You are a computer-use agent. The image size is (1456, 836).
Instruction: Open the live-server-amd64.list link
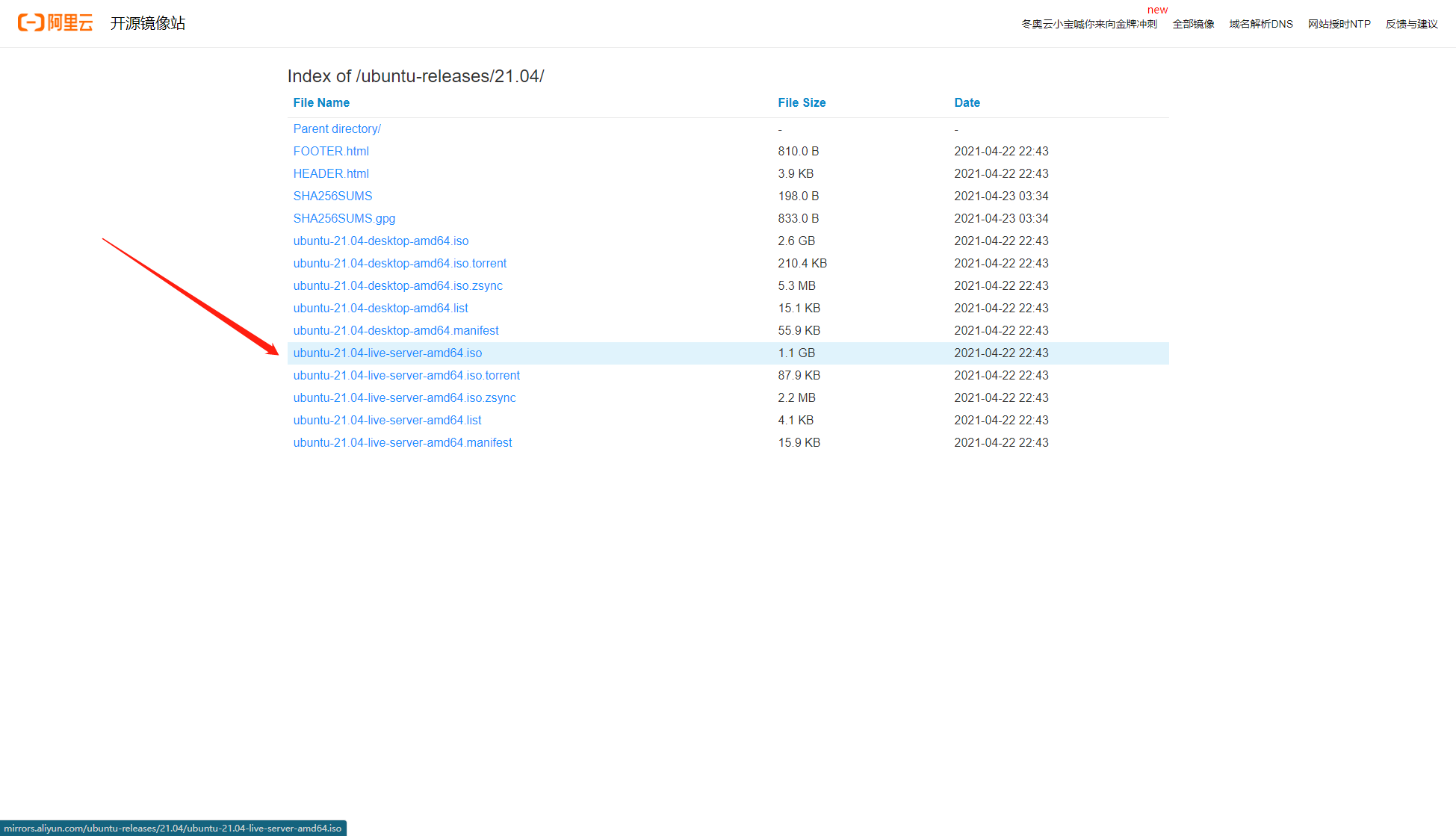click(387, 420)
